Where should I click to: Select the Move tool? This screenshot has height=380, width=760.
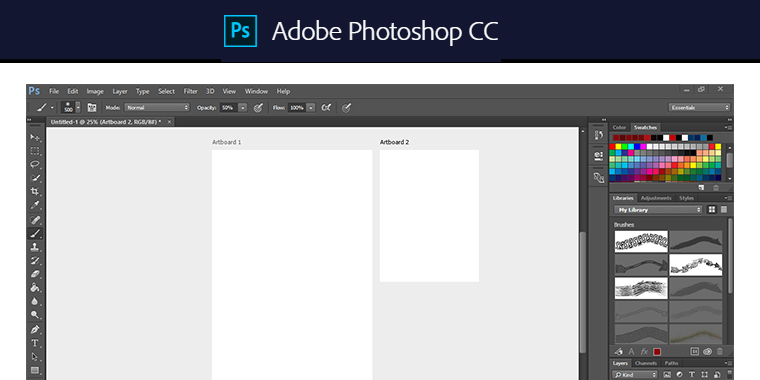[35, 138]
